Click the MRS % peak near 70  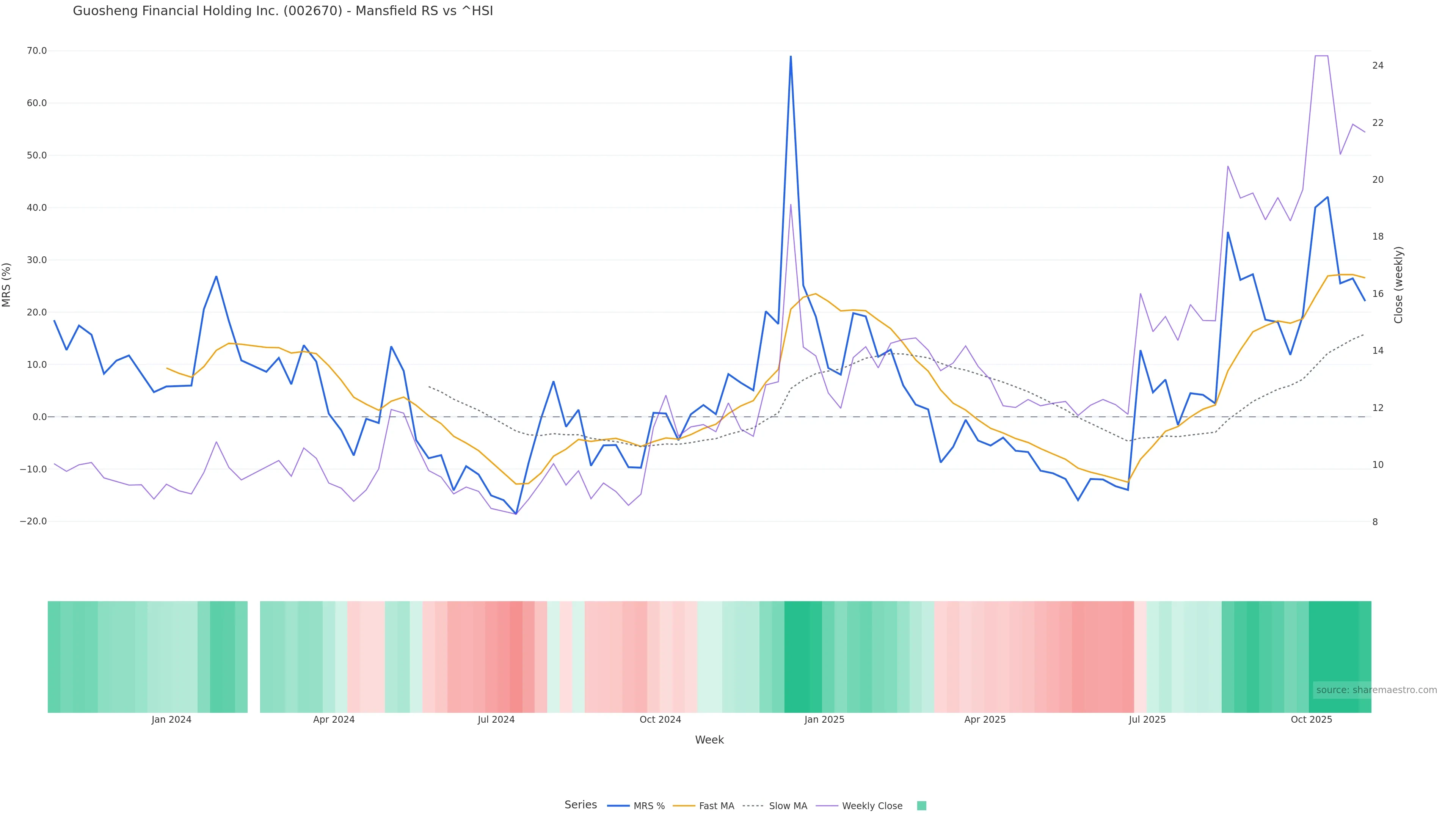tap(790, 57)
